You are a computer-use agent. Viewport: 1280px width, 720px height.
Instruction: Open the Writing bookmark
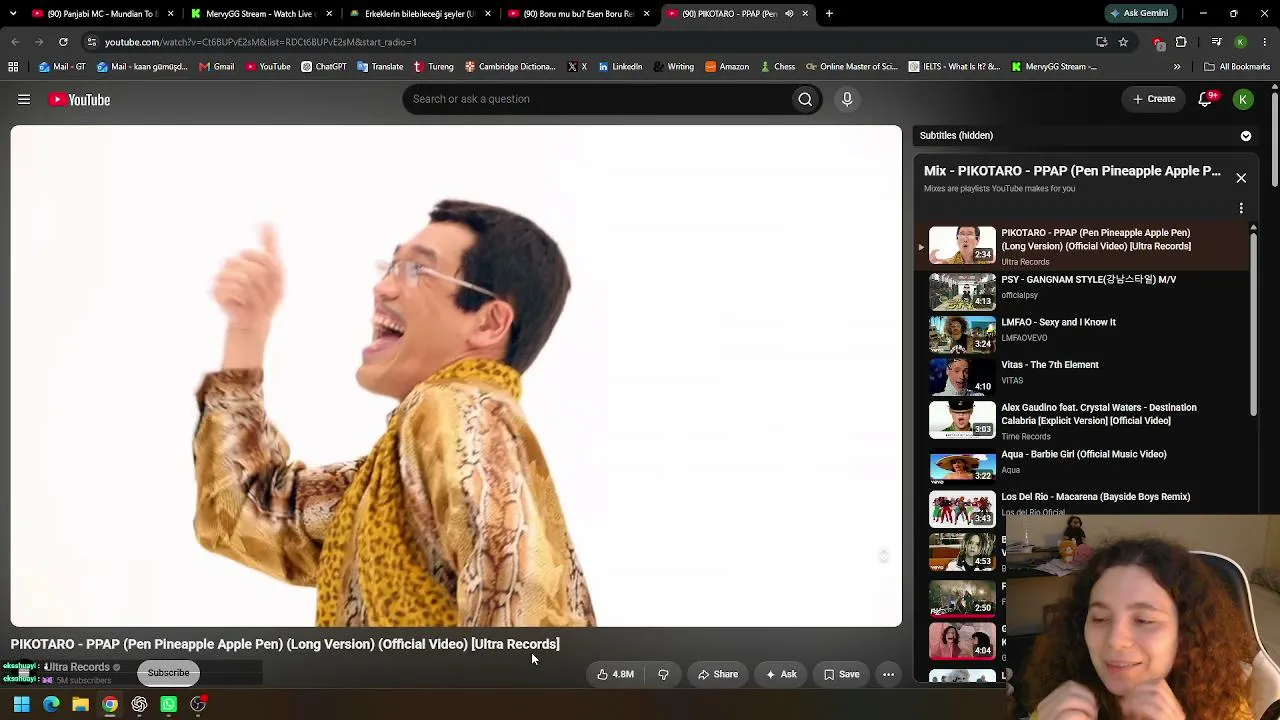pos(673,67)
